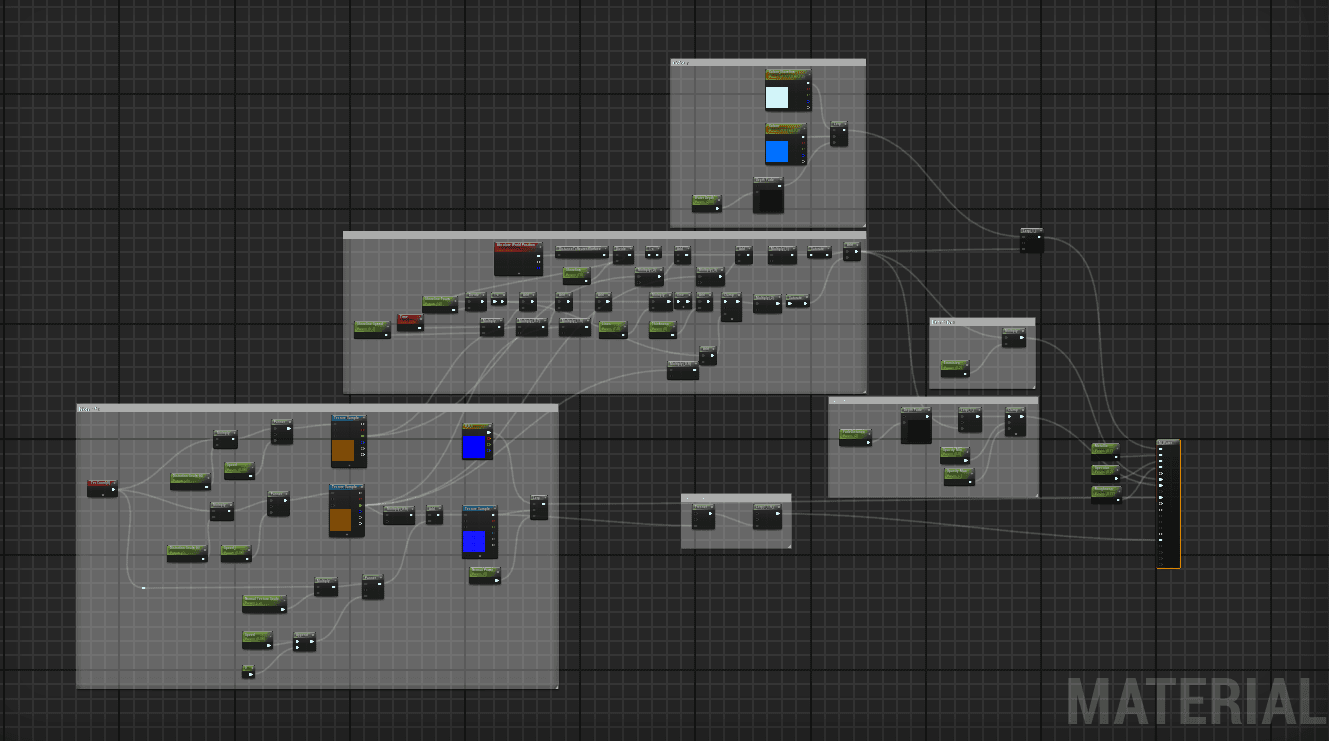
Task: Select the orange-outlined material output node
Action: 1168,504
